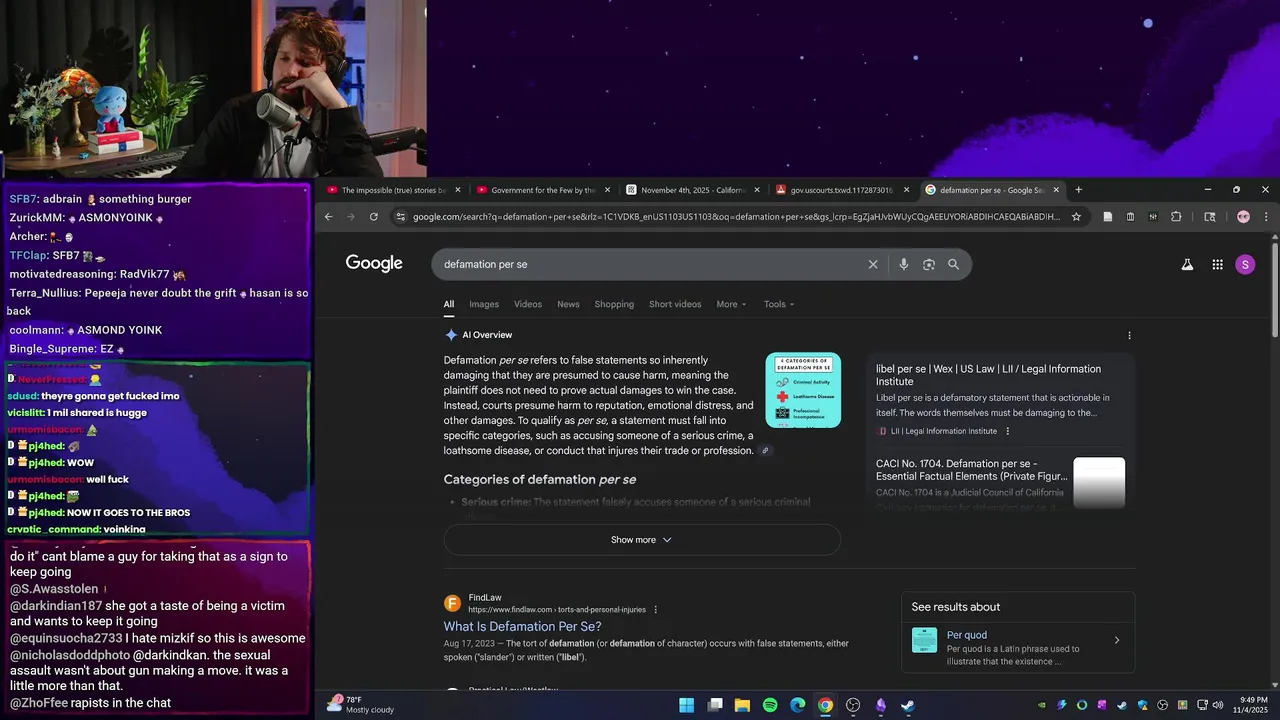Screen dimensions: 1280x720
Task: Close the gov.uscourts.txwd browser tab
Action: 906,189
